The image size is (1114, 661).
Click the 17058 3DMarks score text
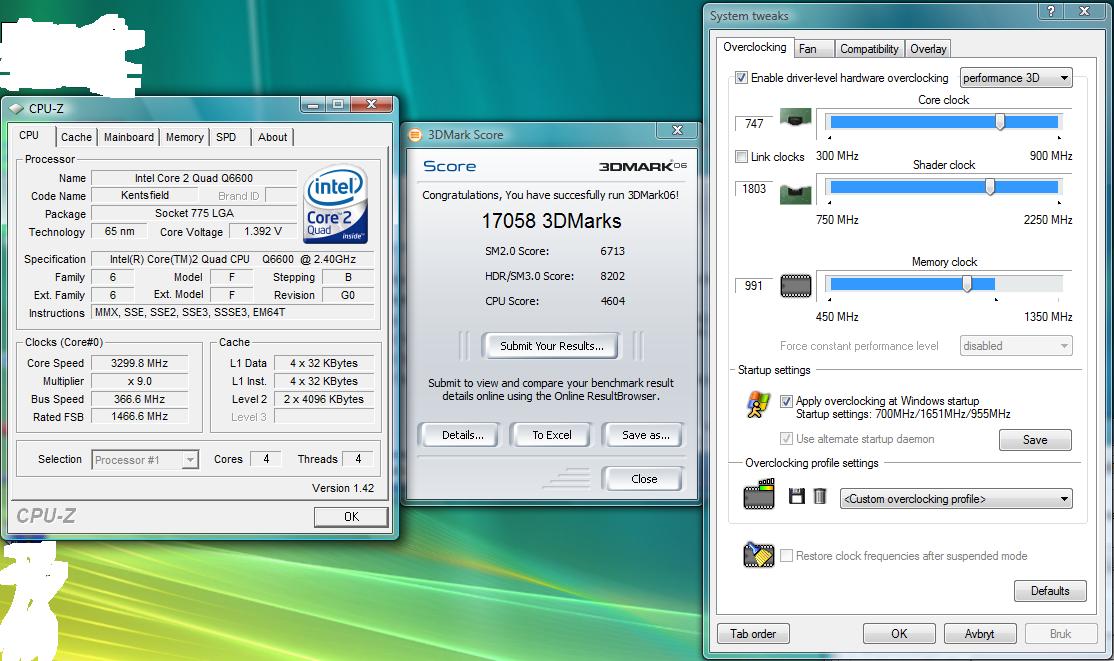(x=551, y=221)
